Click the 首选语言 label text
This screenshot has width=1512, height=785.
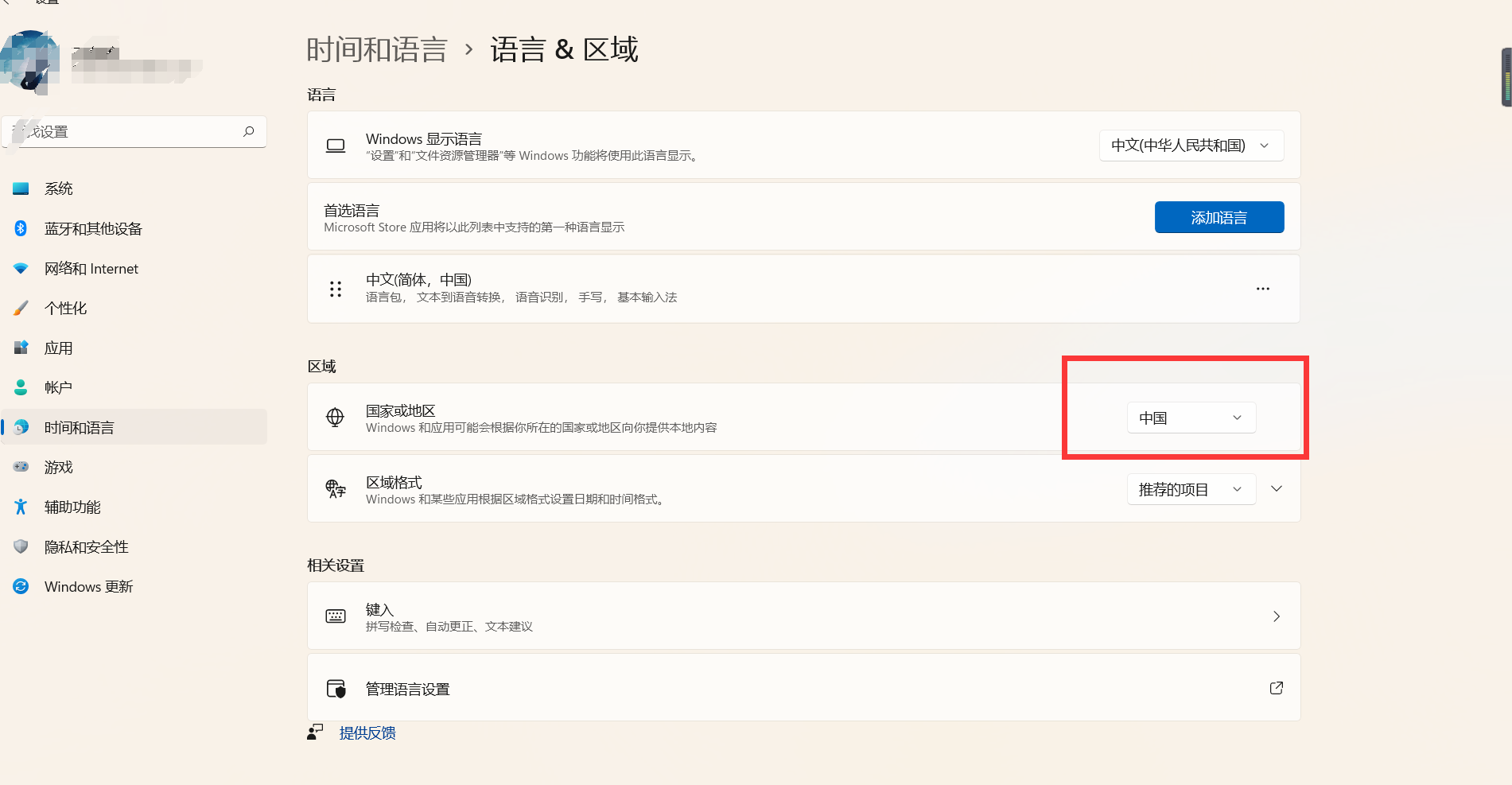point(352,210)
